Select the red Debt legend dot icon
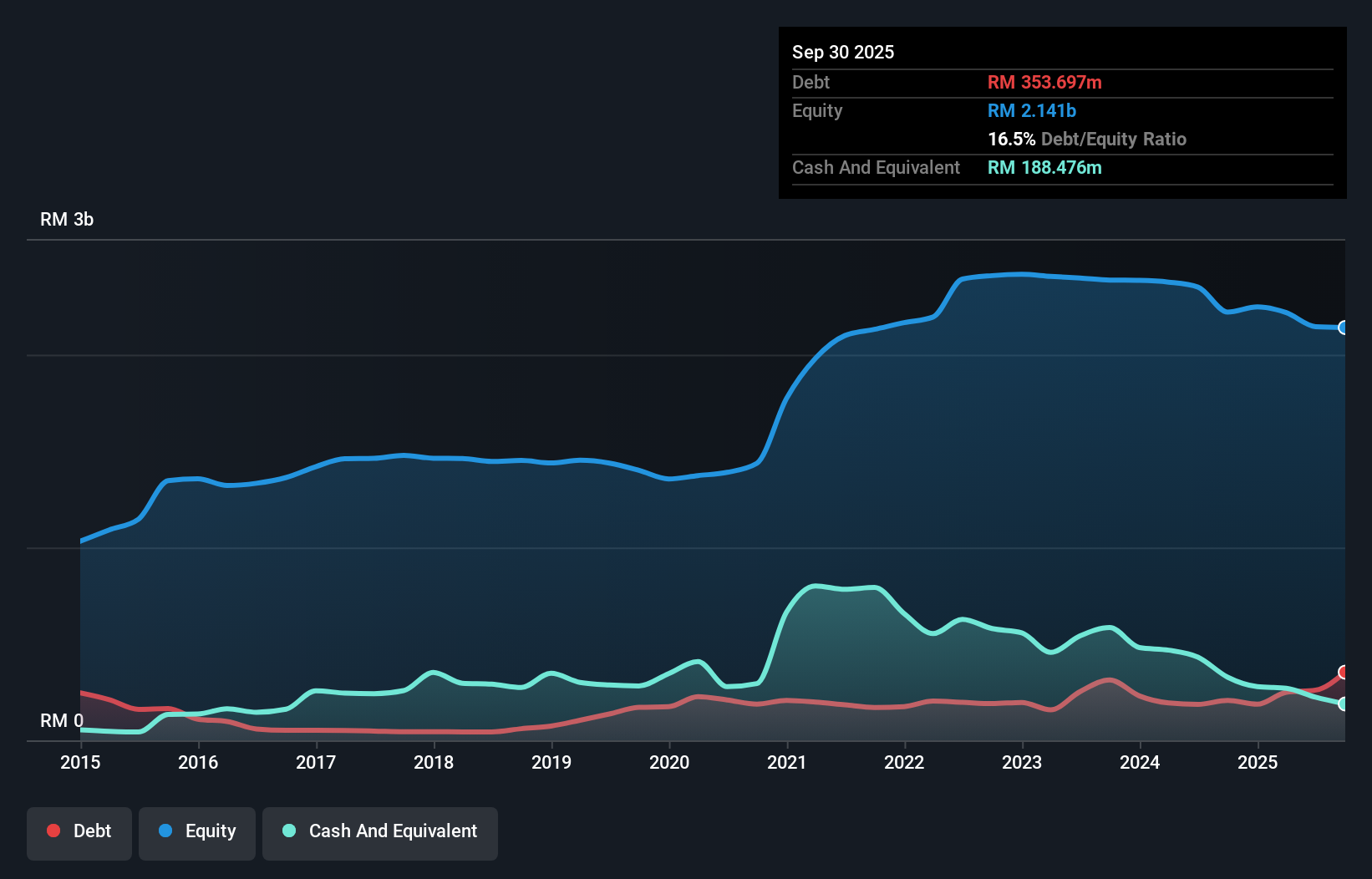Image resolution: width=1372 pixels, height=879 pixels. tap(53, 831)
